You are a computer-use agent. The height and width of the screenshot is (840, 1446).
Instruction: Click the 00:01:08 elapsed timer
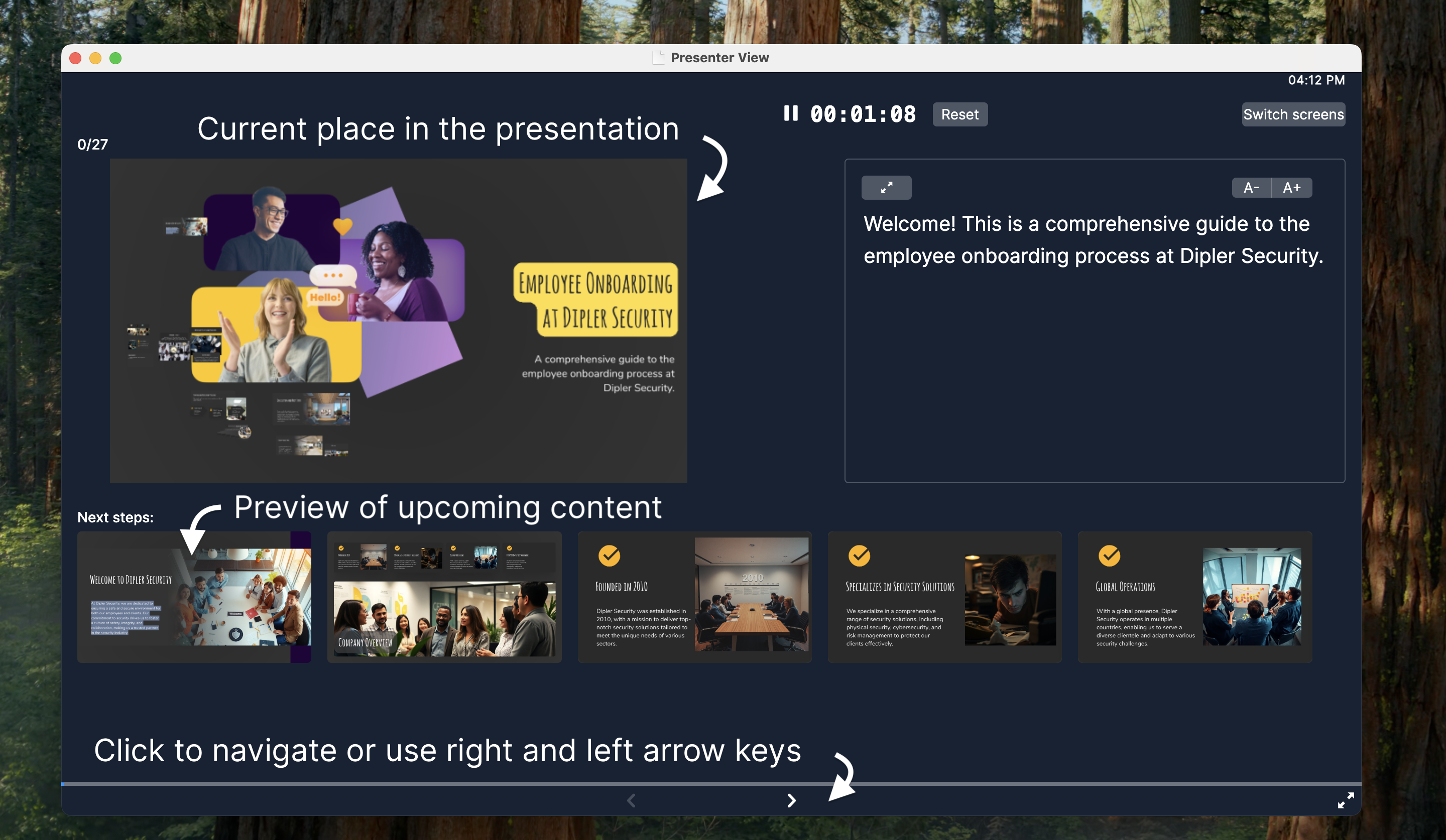click(863, 114)
